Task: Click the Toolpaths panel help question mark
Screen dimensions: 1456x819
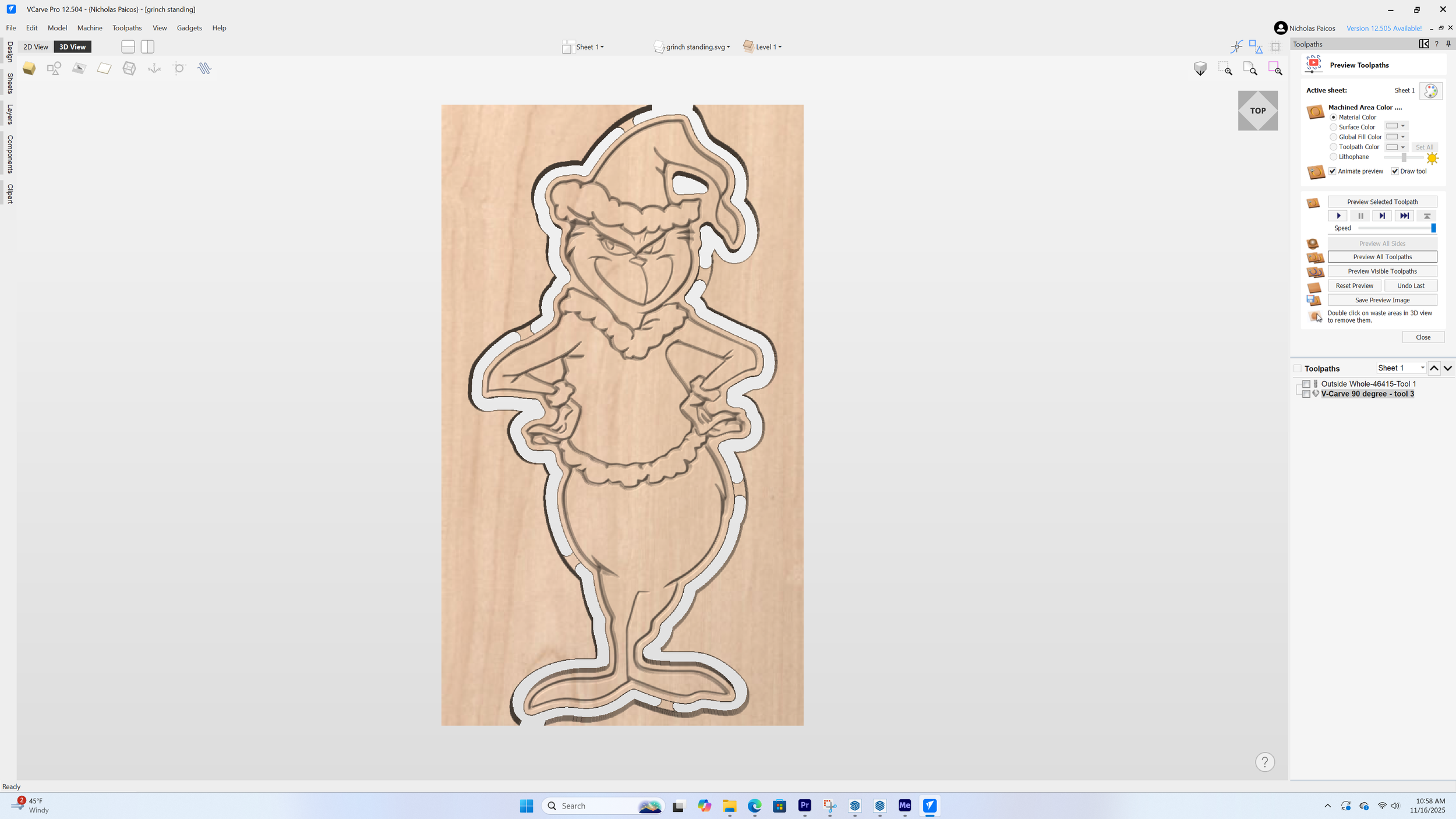Action: [1436, 44]
